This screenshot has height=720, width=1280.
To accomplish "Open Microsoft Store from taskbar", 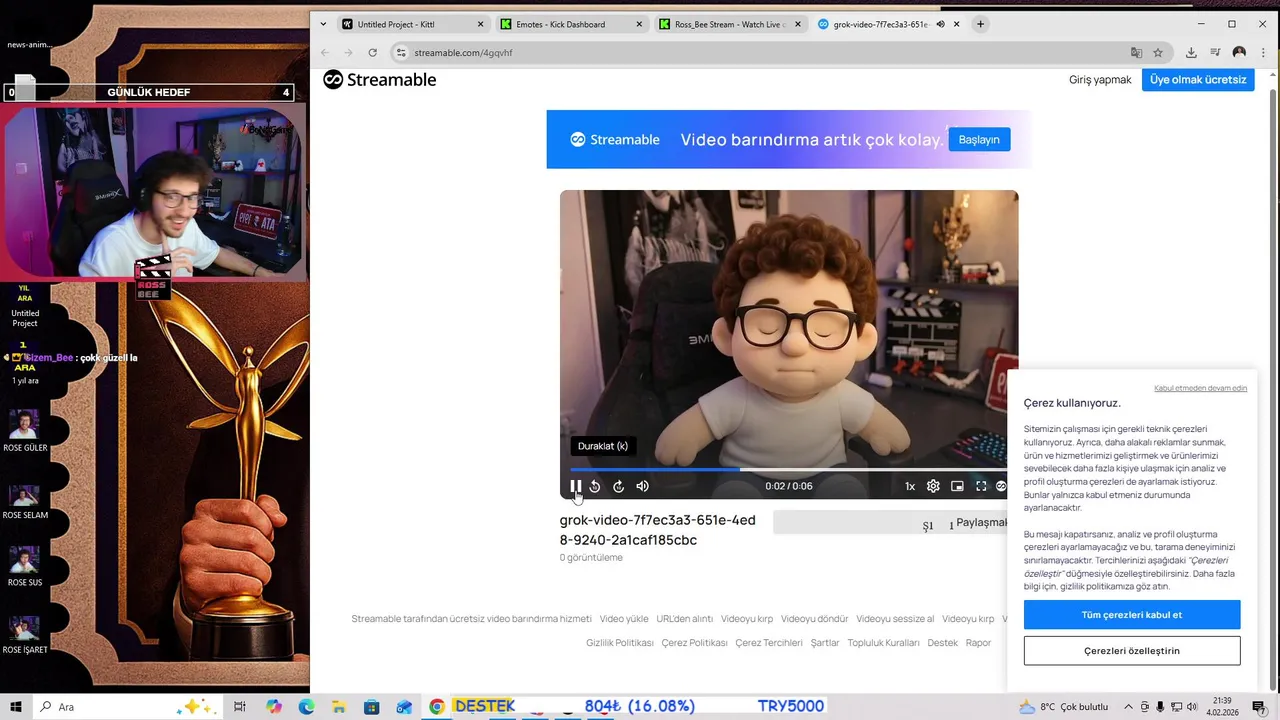I will 371,707.
